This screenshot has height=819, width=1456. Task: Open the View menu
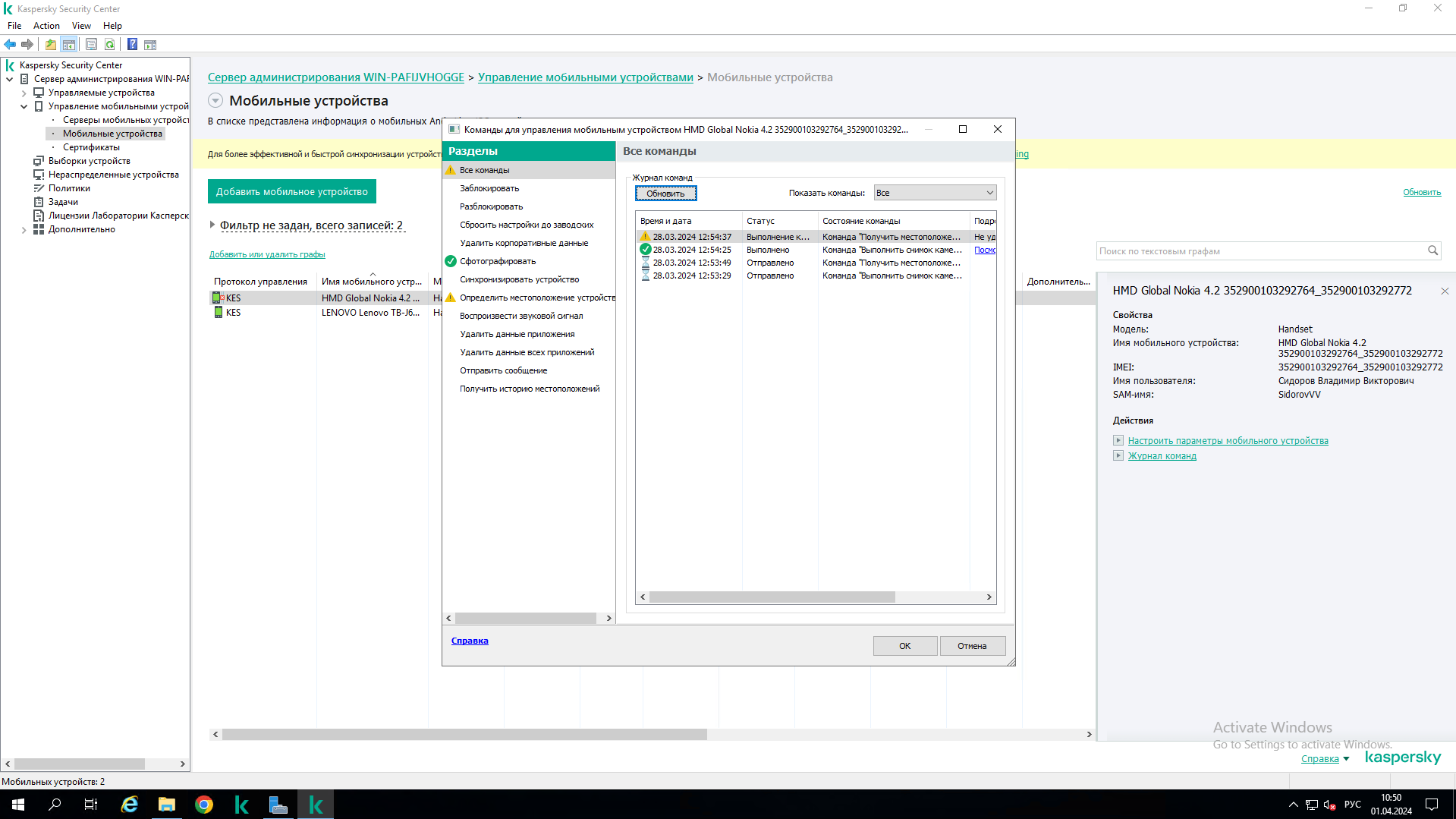[81, 26]
